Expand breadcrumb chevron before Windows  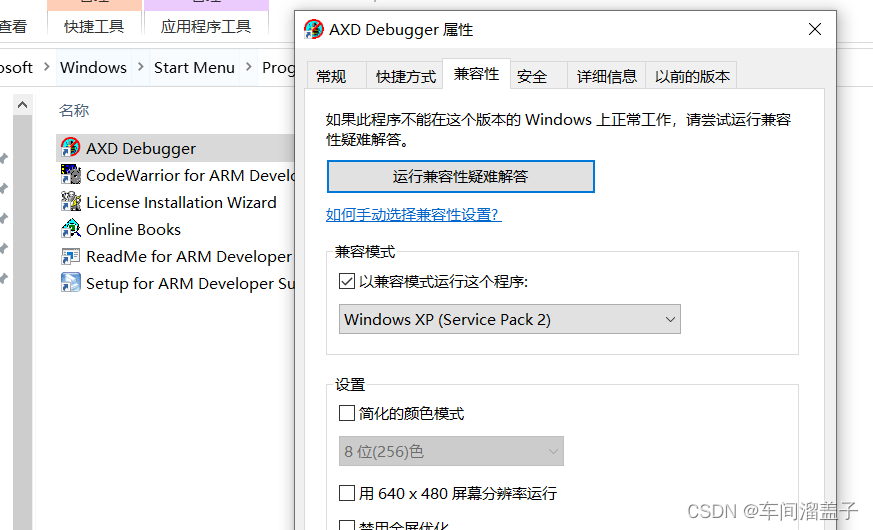coord(46,67)
